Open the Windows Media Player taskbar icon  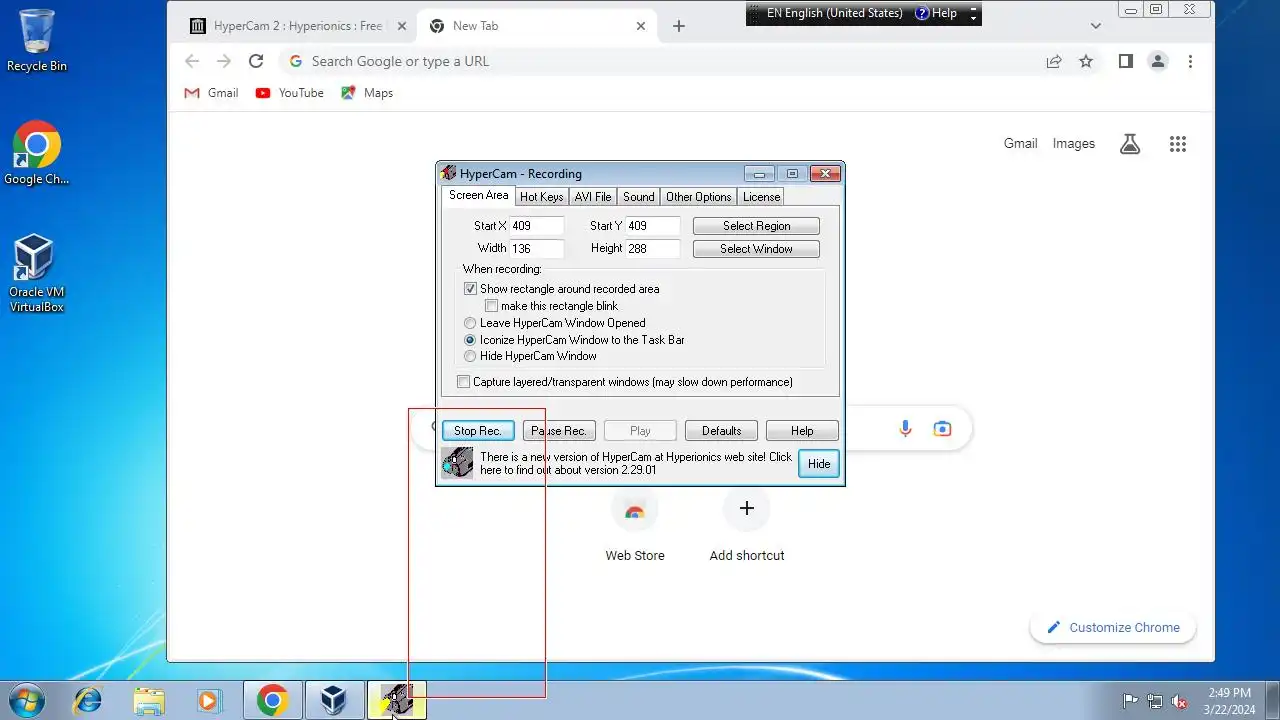[208, 700]
